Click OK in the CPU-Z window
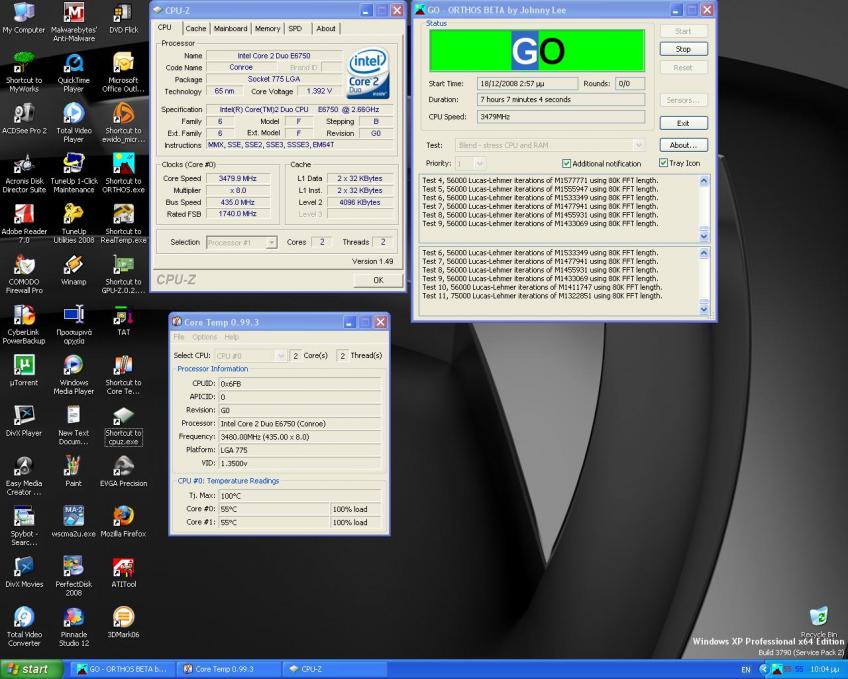848x679 pixels. click(x=378, y=280)
